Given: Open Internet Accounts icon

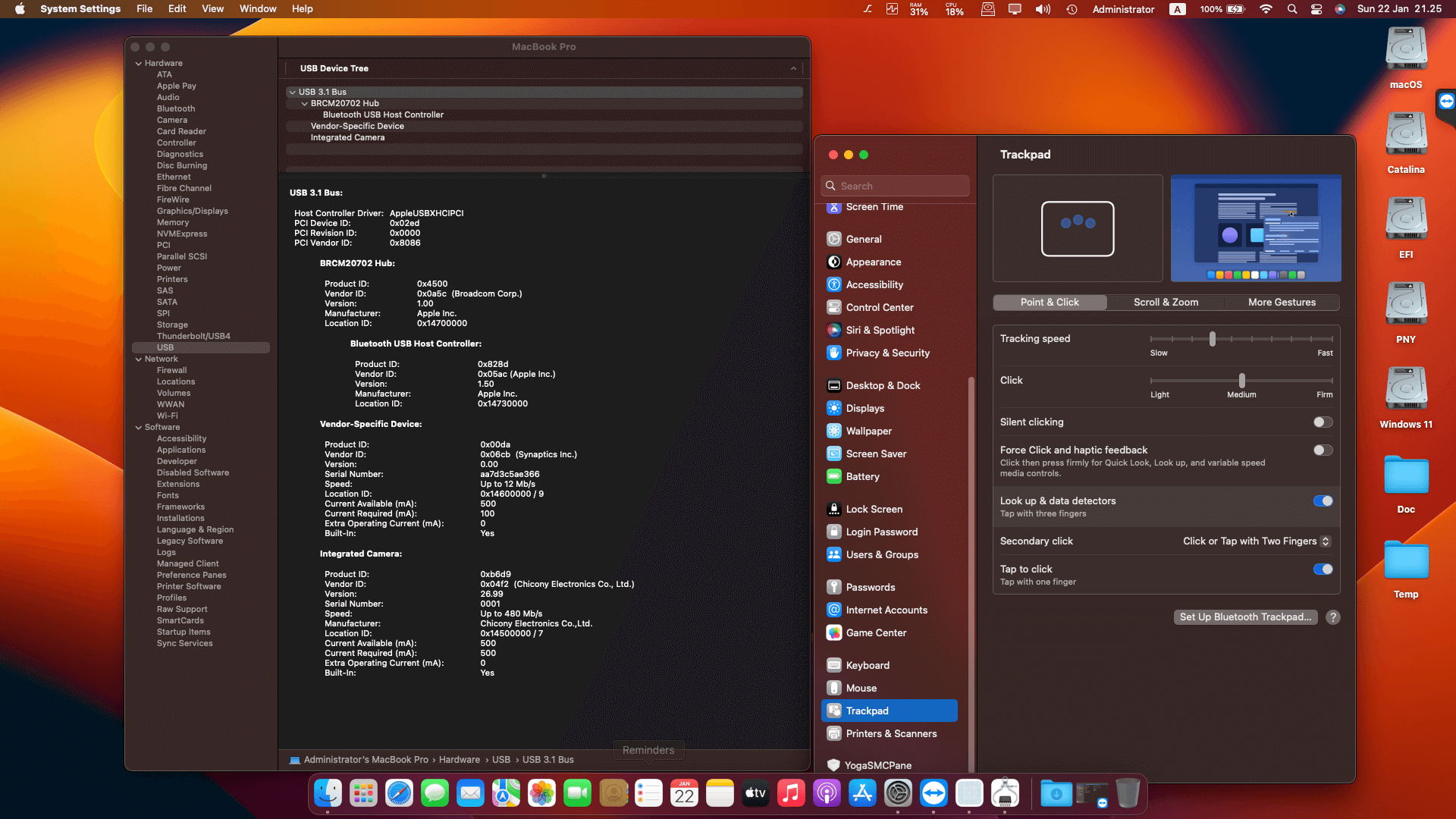Looking at the screenshot, I should click(x=833, y=610).
